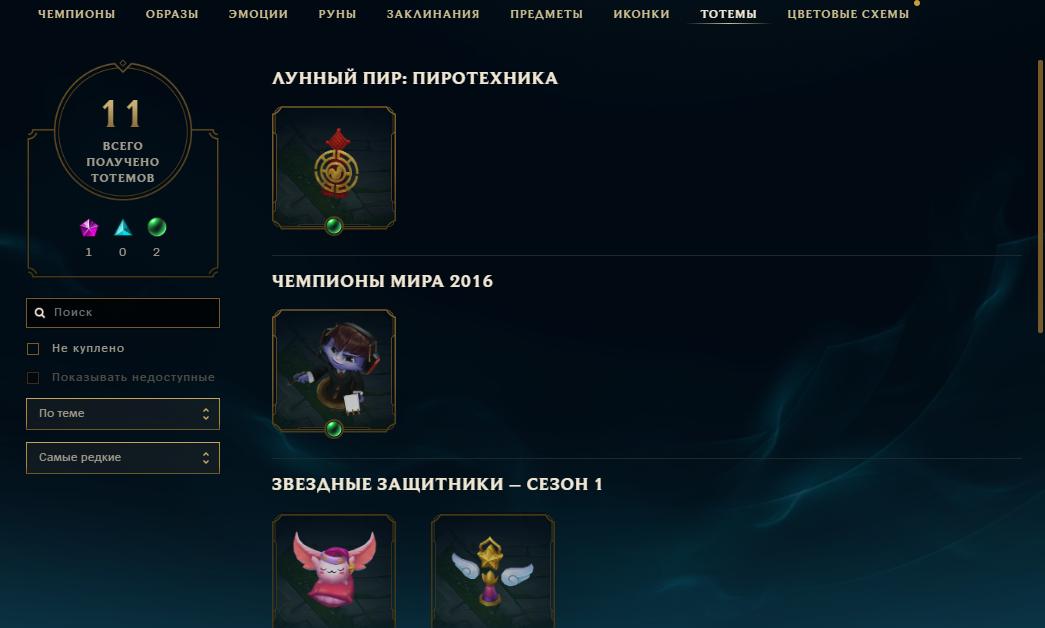Open the 'Цветовые схемы' tab
1045x628 pixels.
(848, 14)
